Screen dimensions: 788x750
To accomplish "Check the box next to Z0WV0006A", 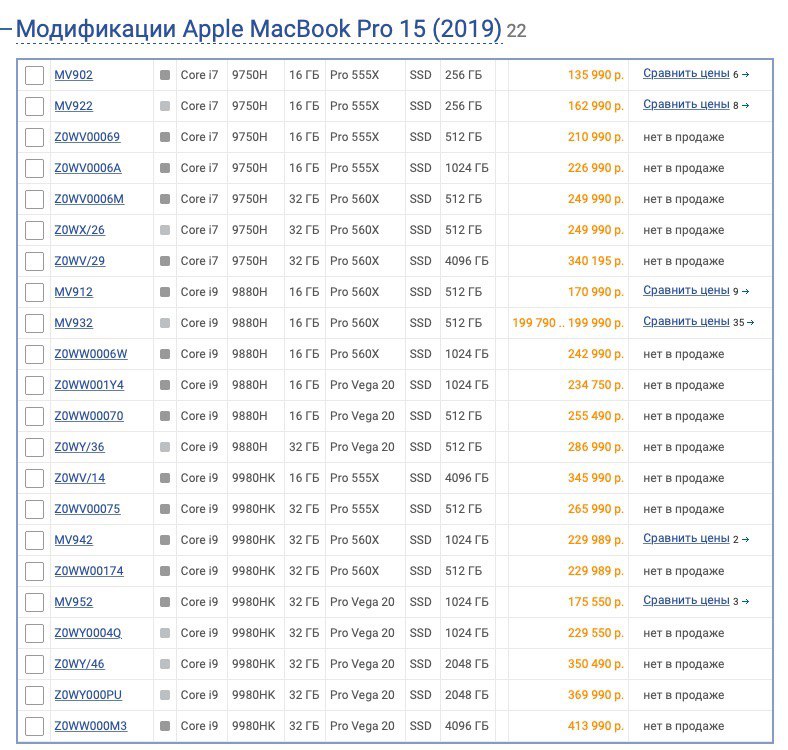I will click(34, 168).
